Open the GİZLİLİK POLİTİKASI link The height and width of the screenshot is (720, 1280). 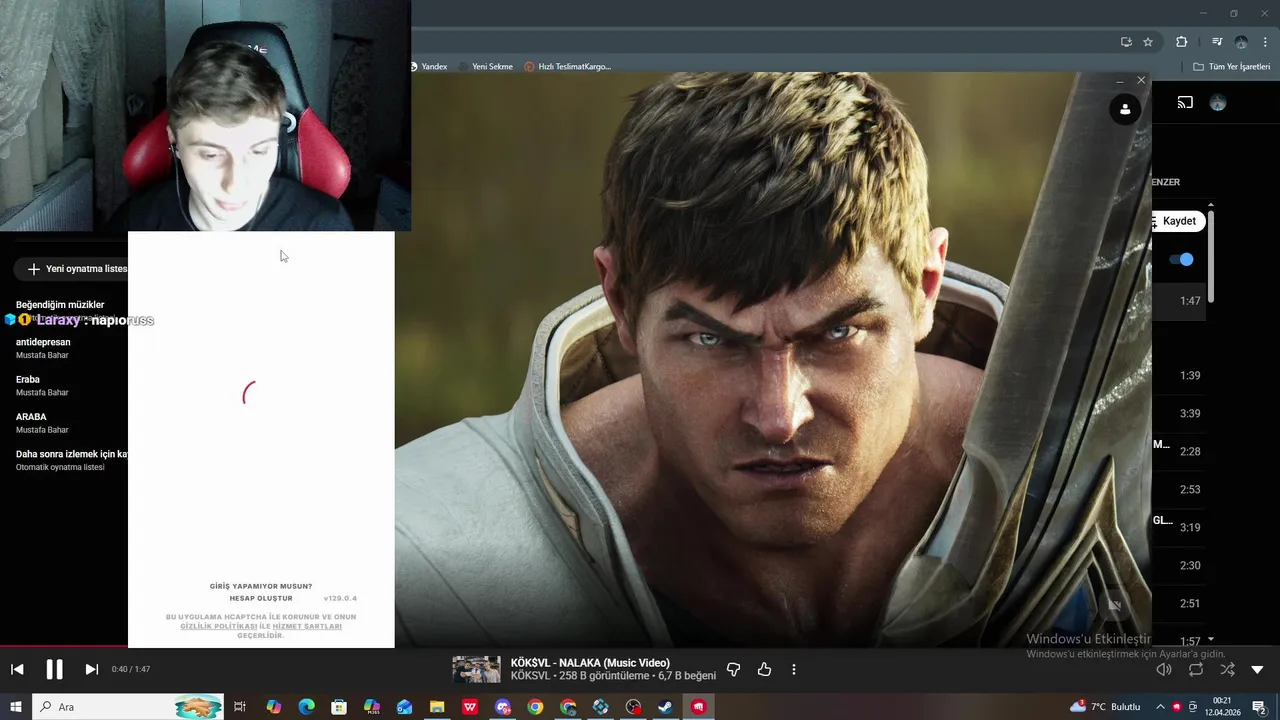coord(219,626)
